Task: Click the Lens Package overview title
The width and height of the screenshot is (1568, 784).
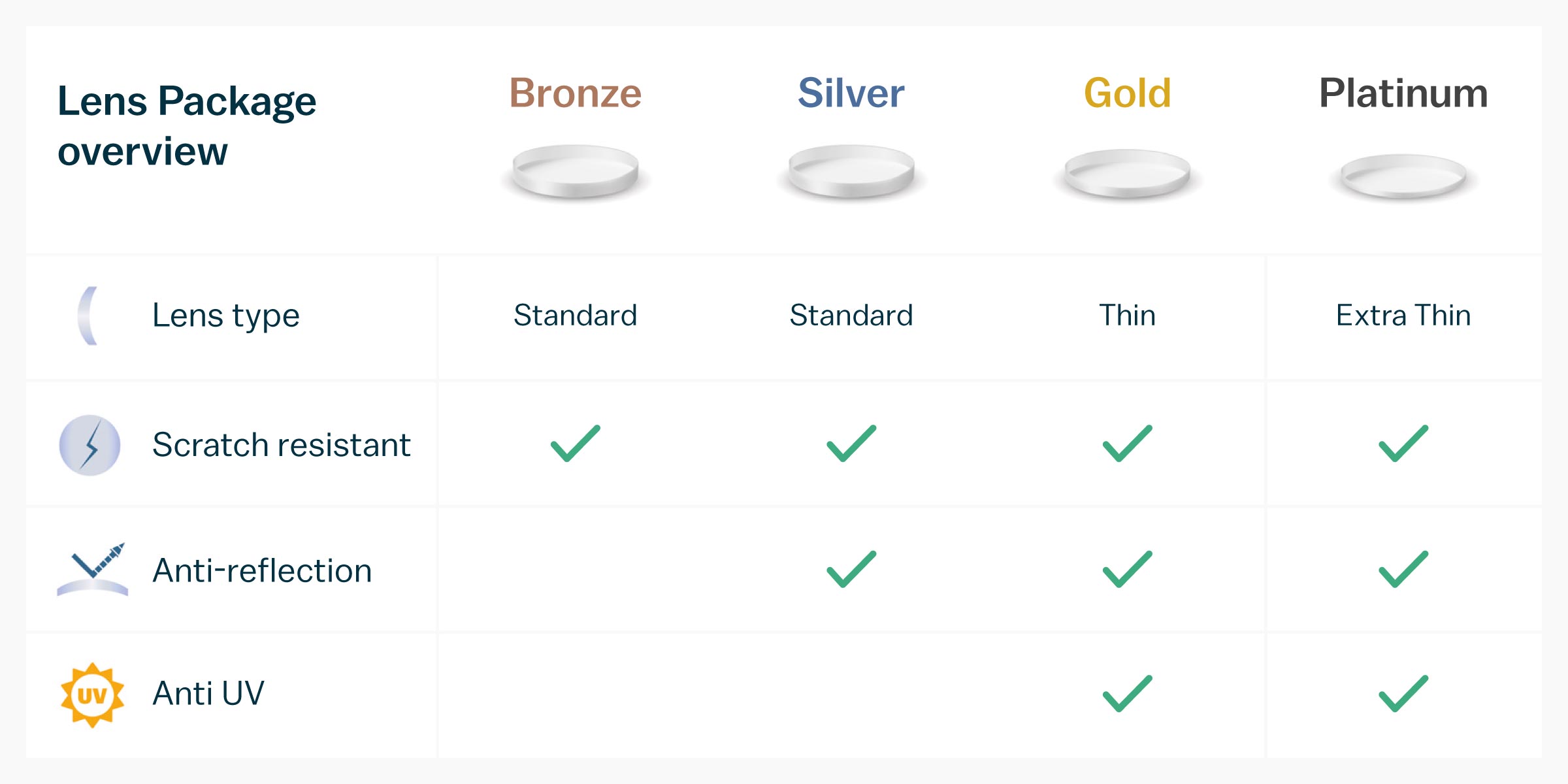Action: (187, 125)
